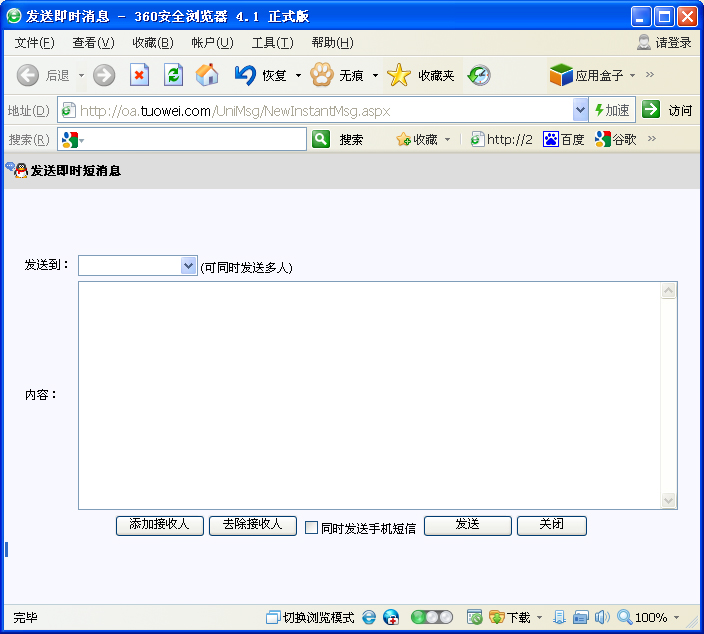This screenshot has height=634, width=704.
Task: Expand the 发送到 recipient dropdown
Action: click(188, 265)
